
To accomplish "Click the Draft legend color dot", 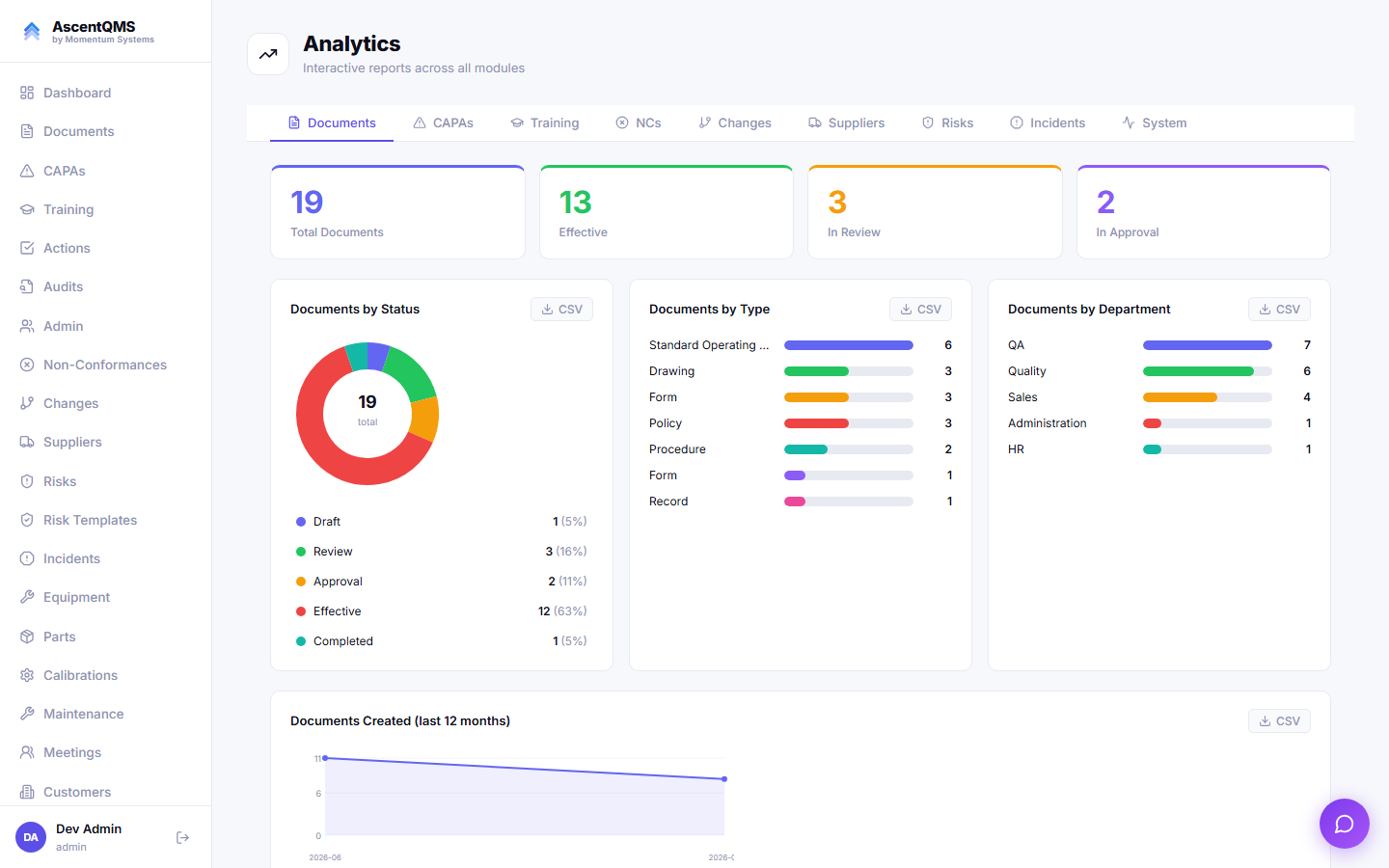I will coord(301,522).
